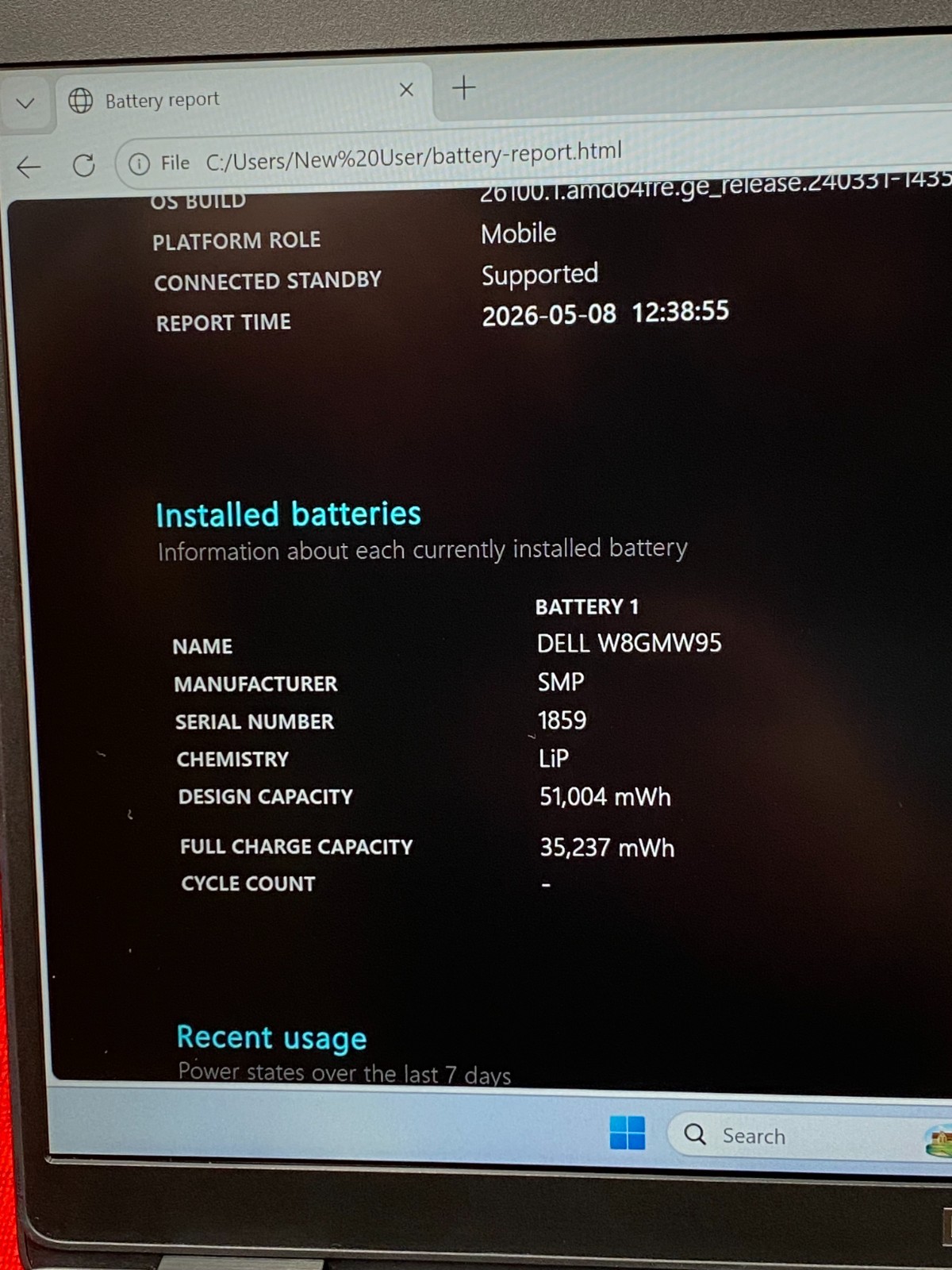This screenshot has height=1270, width=952.
Task: Click the File info icon in address bar
Action: coord(139,164)
